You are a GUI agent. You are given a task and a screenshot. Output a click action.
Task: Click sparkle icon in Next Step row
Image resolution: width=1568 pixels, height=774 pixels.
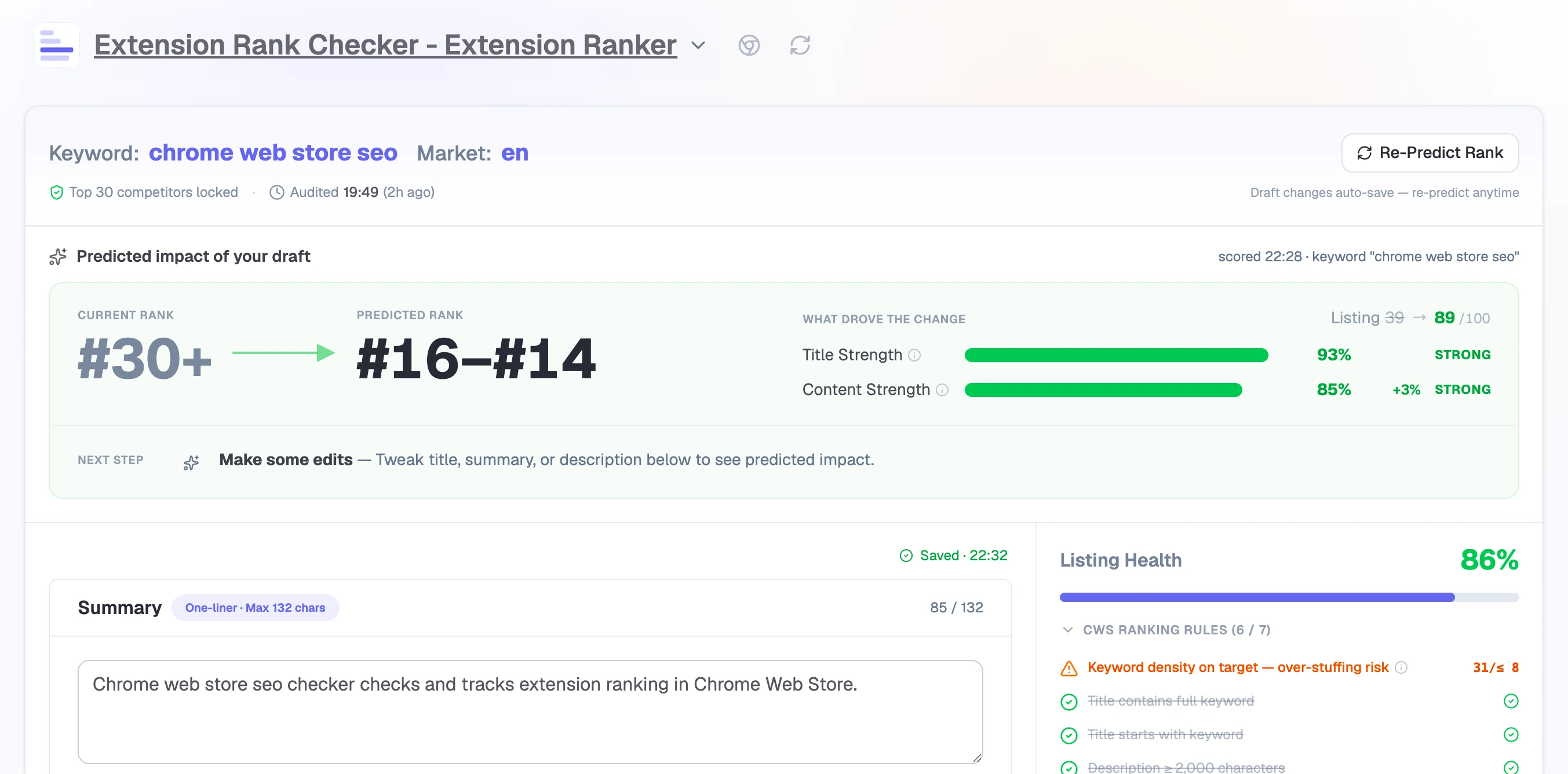(x=191, y=463)
